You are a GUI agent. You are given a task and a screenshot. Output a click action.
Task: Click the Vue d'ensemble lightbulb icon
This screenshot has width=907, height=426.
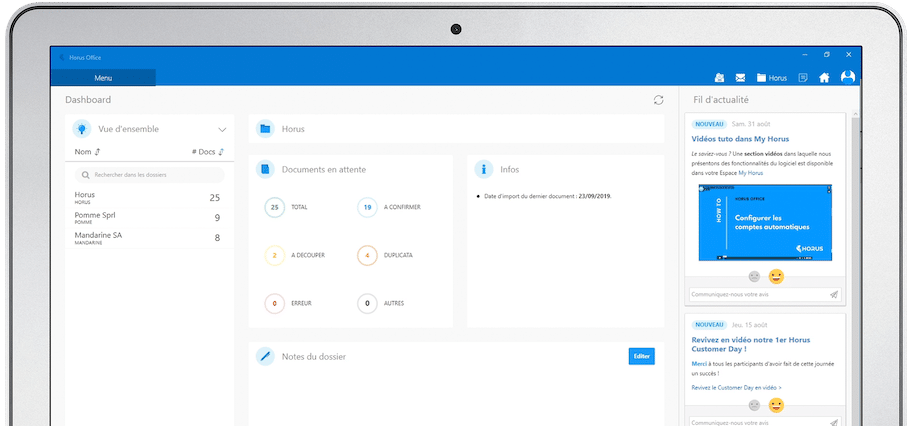82,128
